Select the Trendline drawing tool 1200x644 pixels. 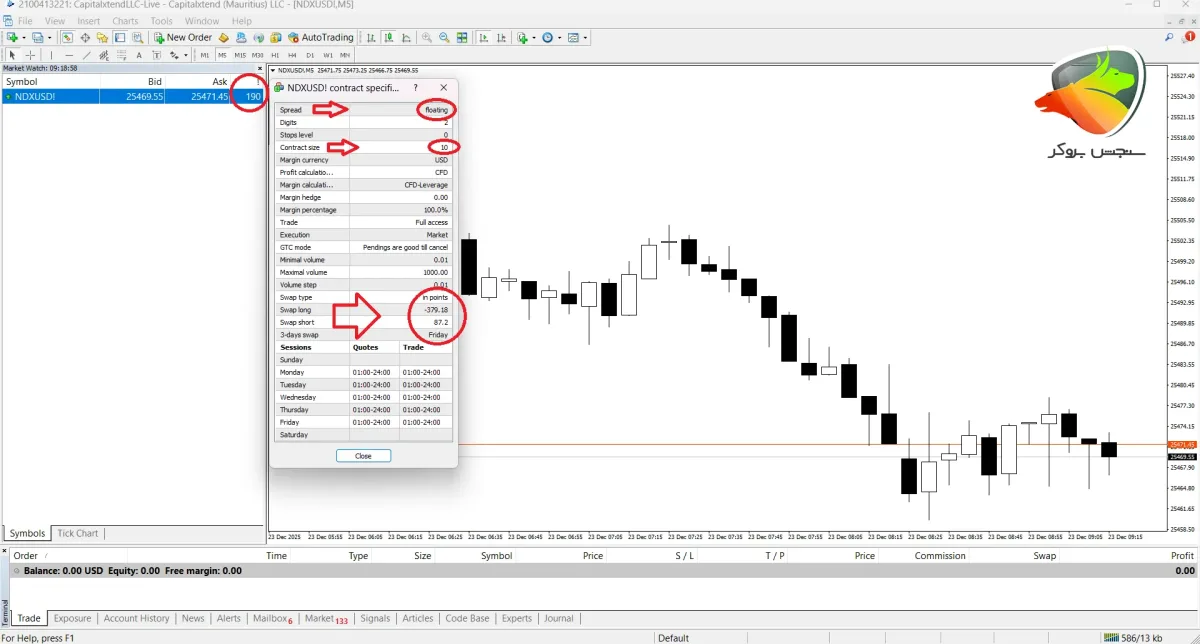[x=87, y=54]
